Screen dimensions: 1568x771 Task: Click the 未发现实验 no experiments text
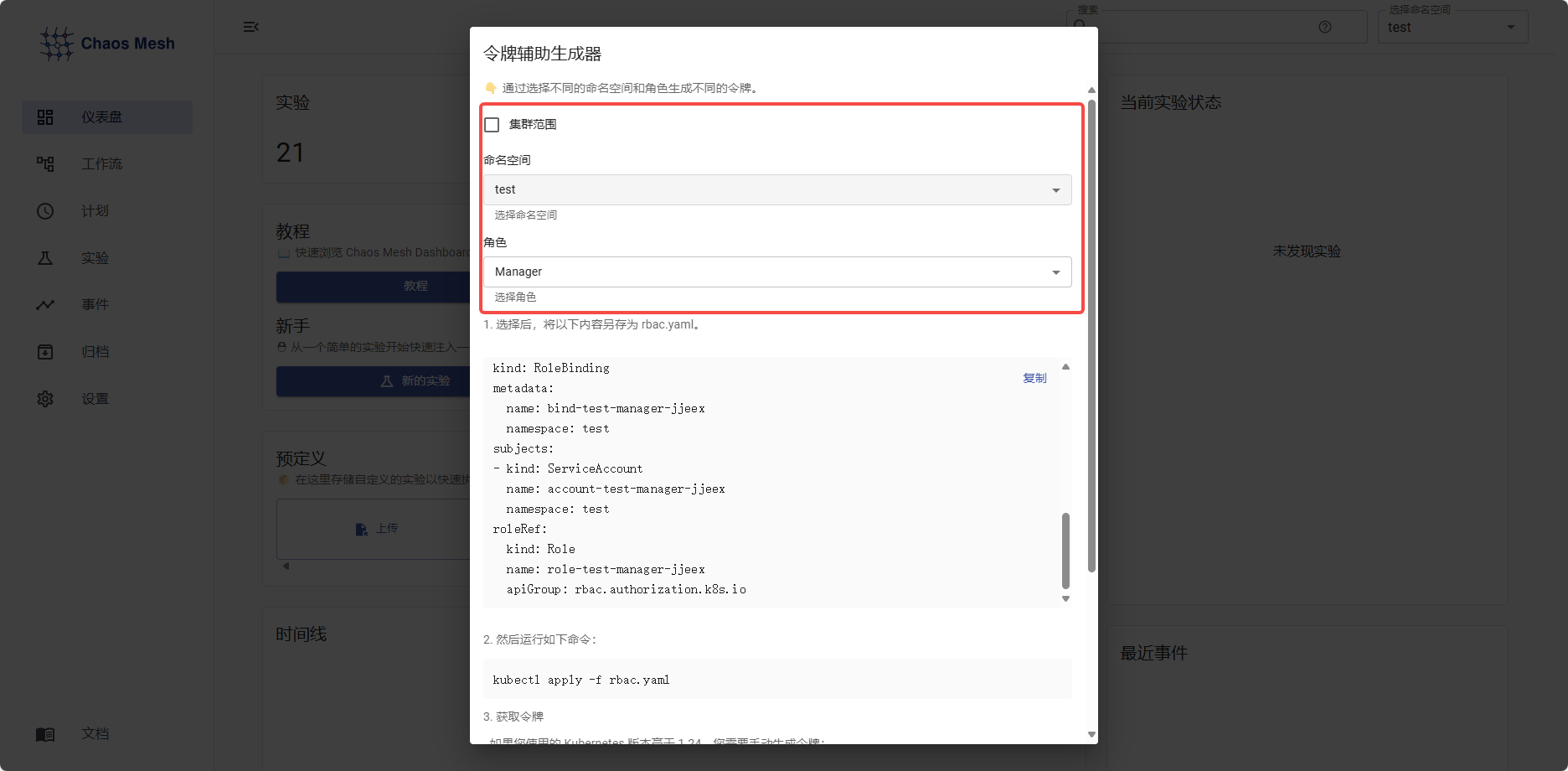tap(1307, 251)
